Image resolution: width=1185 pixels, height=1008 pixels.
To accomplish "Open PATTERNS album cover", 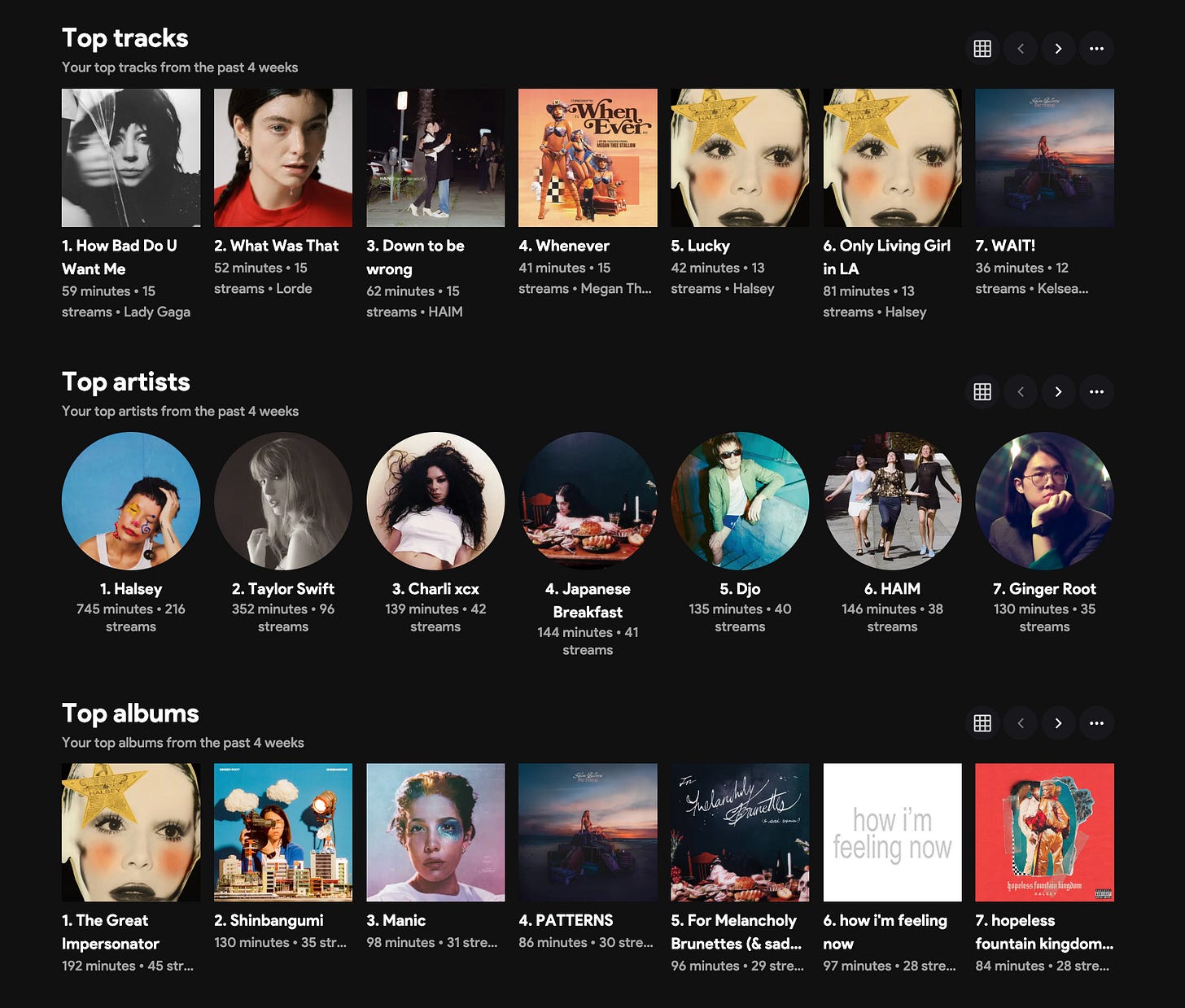I will tap(588, 832).
